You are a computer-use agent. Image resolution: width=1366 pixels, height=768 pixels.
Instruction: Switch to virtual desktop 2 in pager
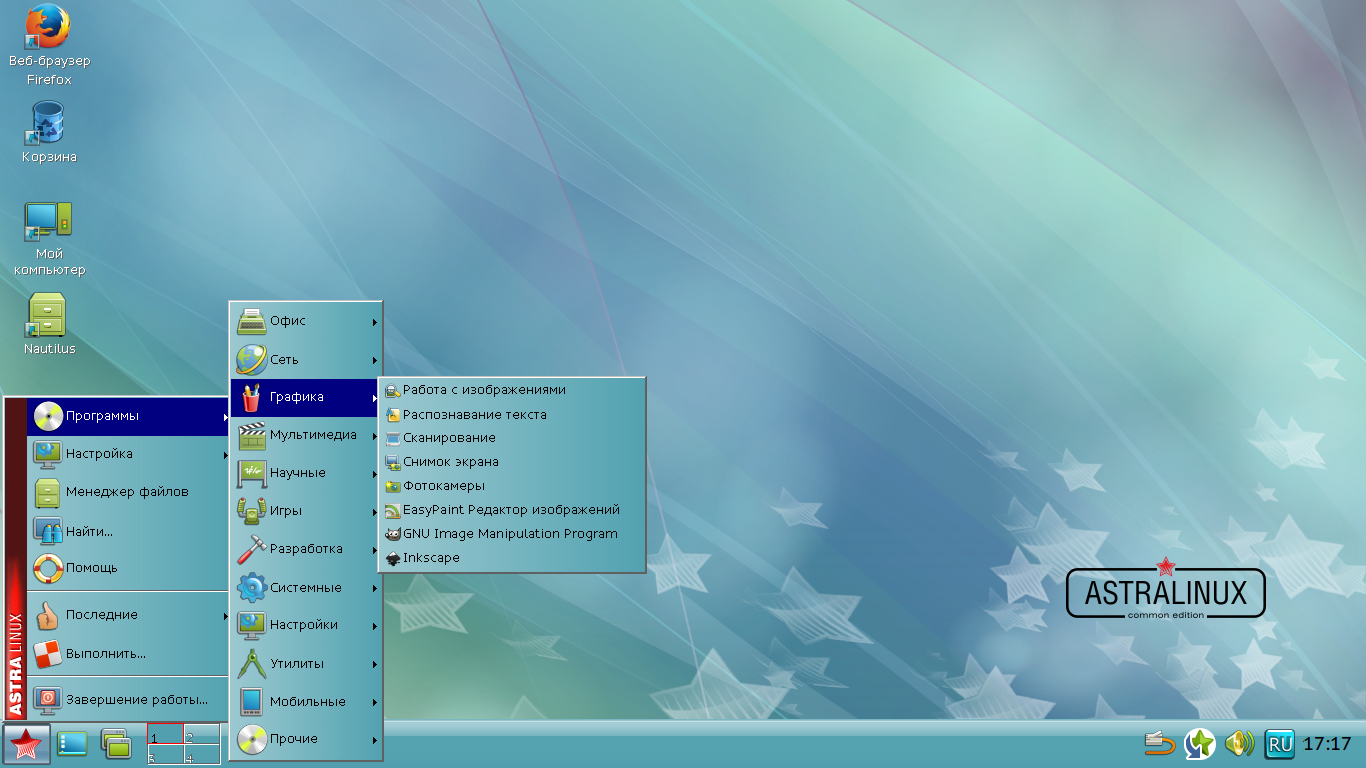(201, 735)
